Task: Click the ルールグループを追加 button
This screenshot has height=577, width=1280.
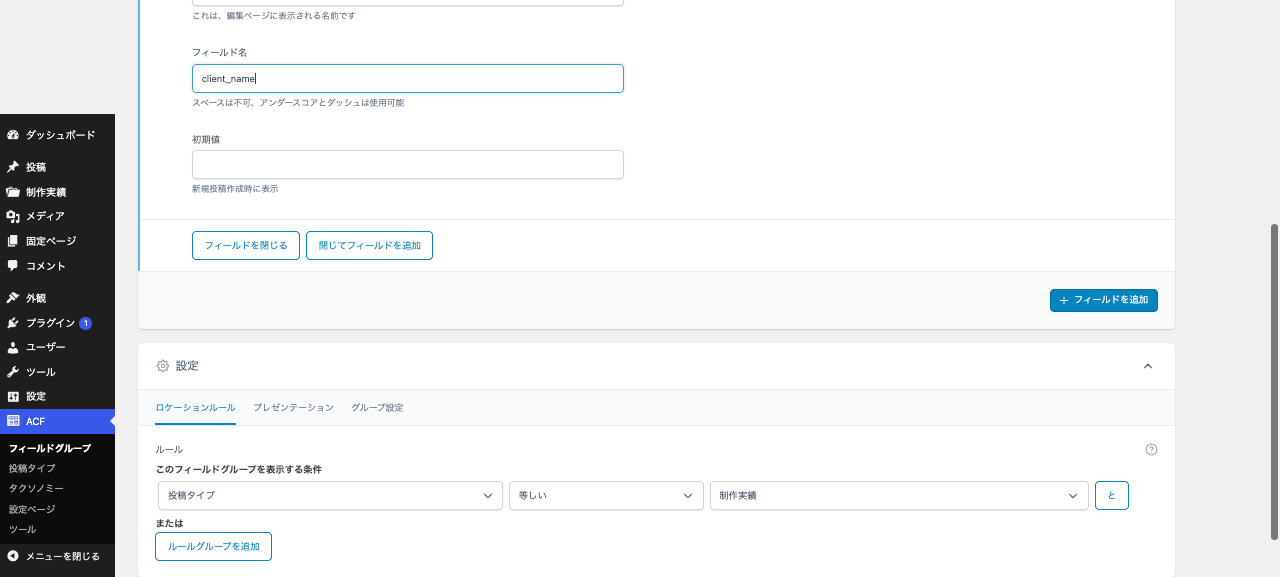Action: [x=213, y=546]
